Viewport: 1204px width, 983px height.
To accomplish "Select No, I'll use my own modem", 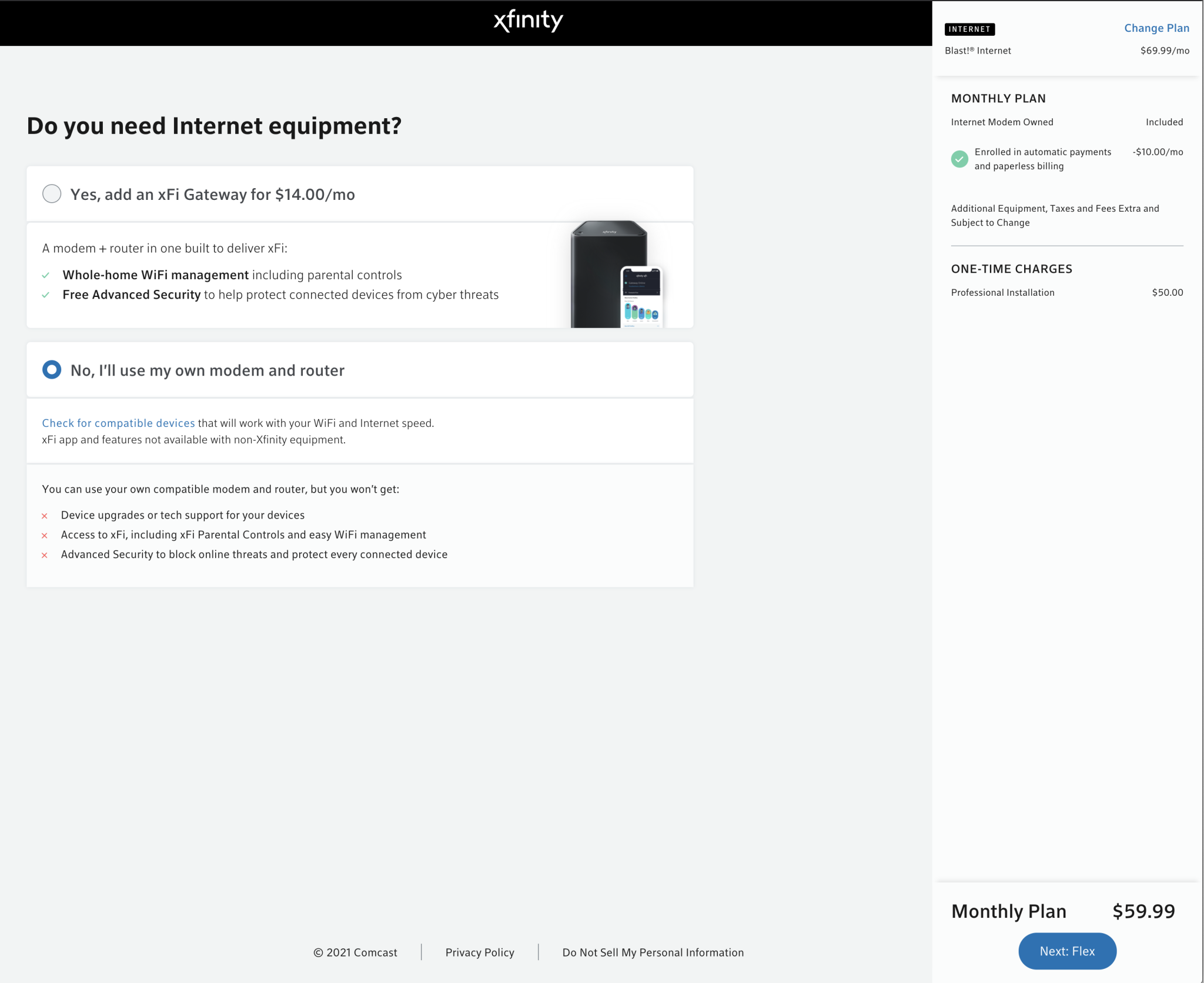I will click(52, 370).
